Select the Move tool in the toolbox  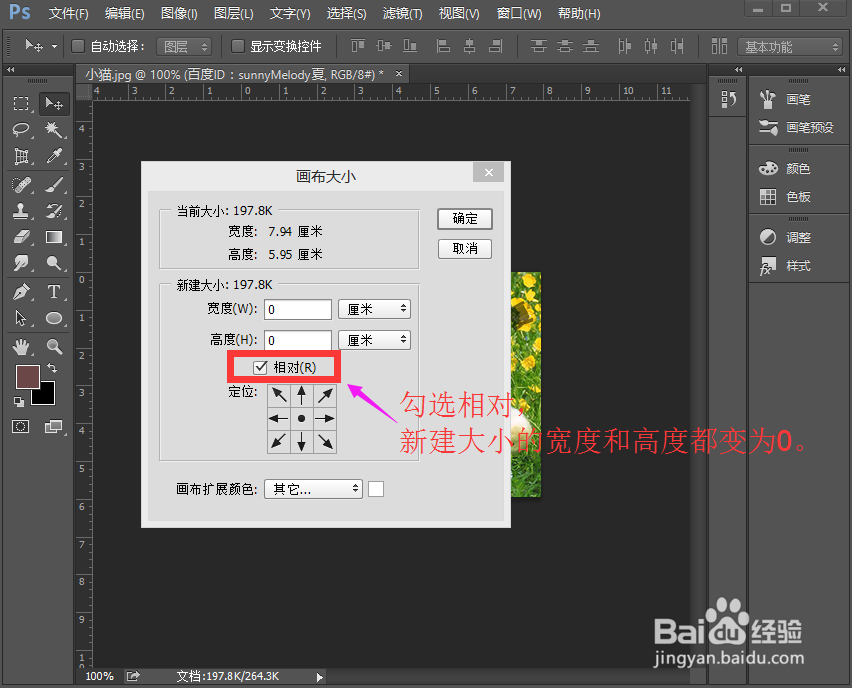tap(54, 103)
